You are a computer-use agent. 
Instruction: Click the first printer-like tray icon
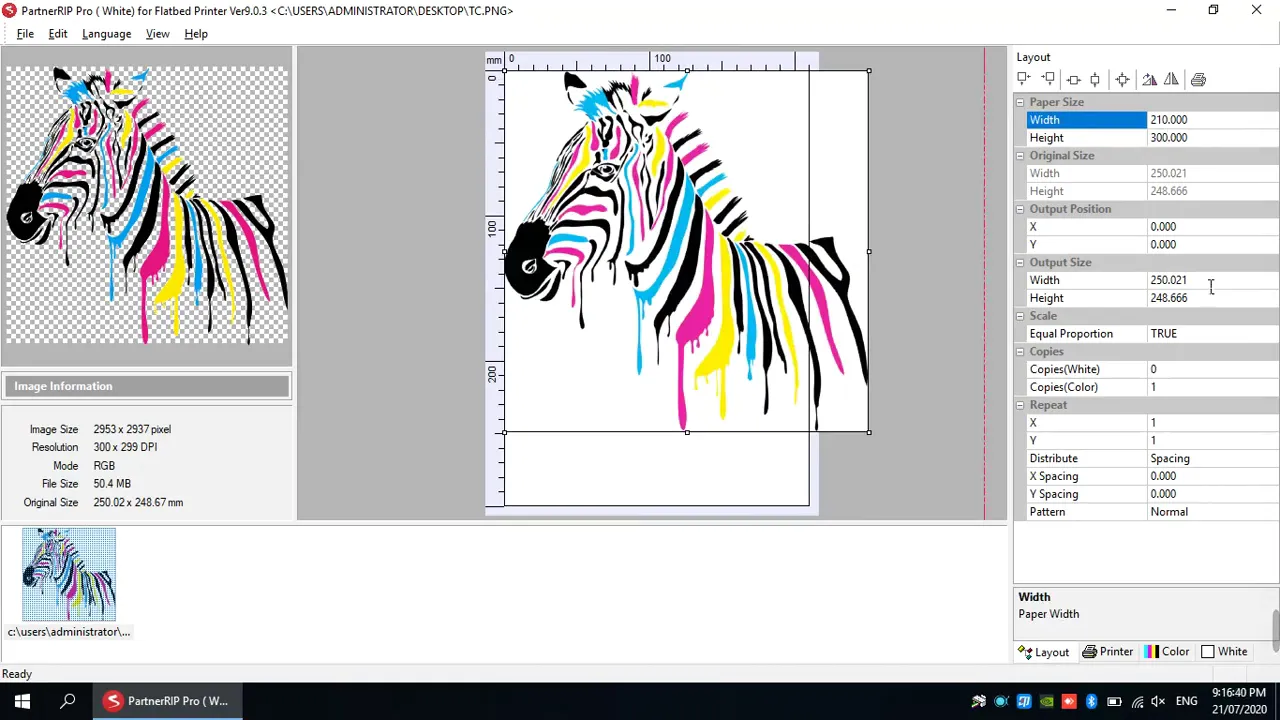(x=979, y=701)
